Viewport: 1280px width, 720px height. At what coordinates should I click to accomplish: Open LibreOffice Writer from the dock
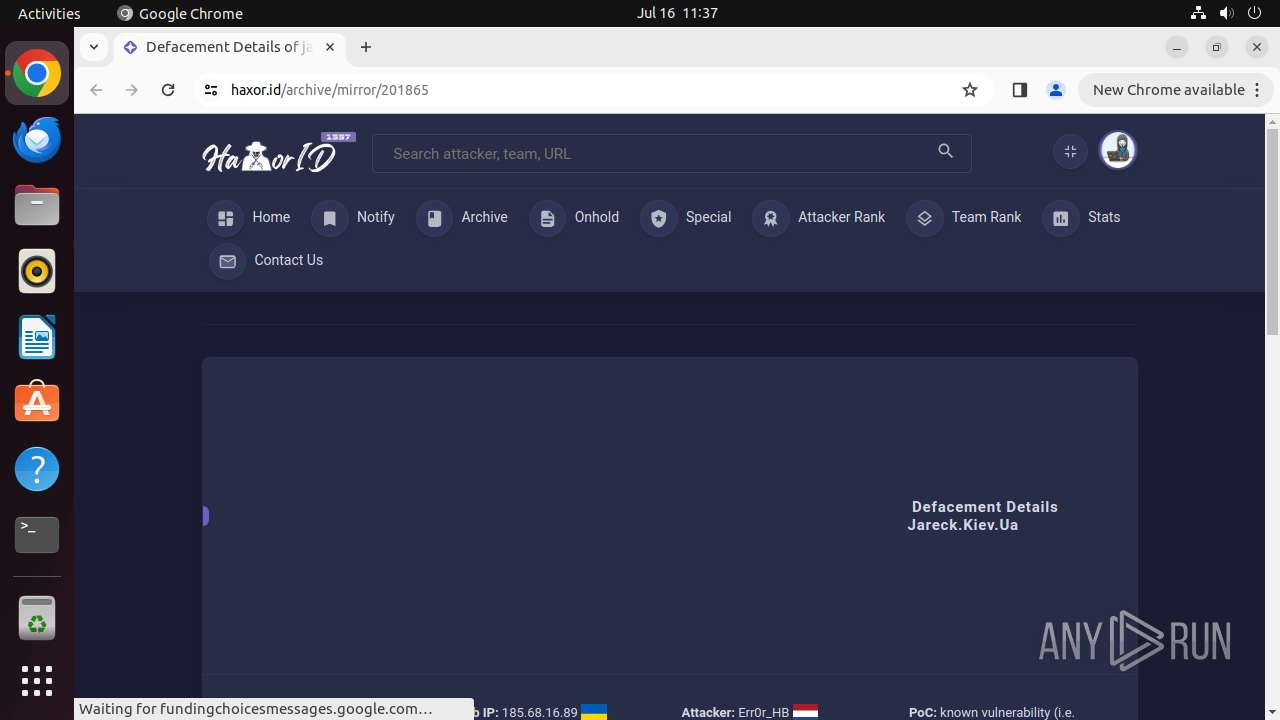pos(37,337)
